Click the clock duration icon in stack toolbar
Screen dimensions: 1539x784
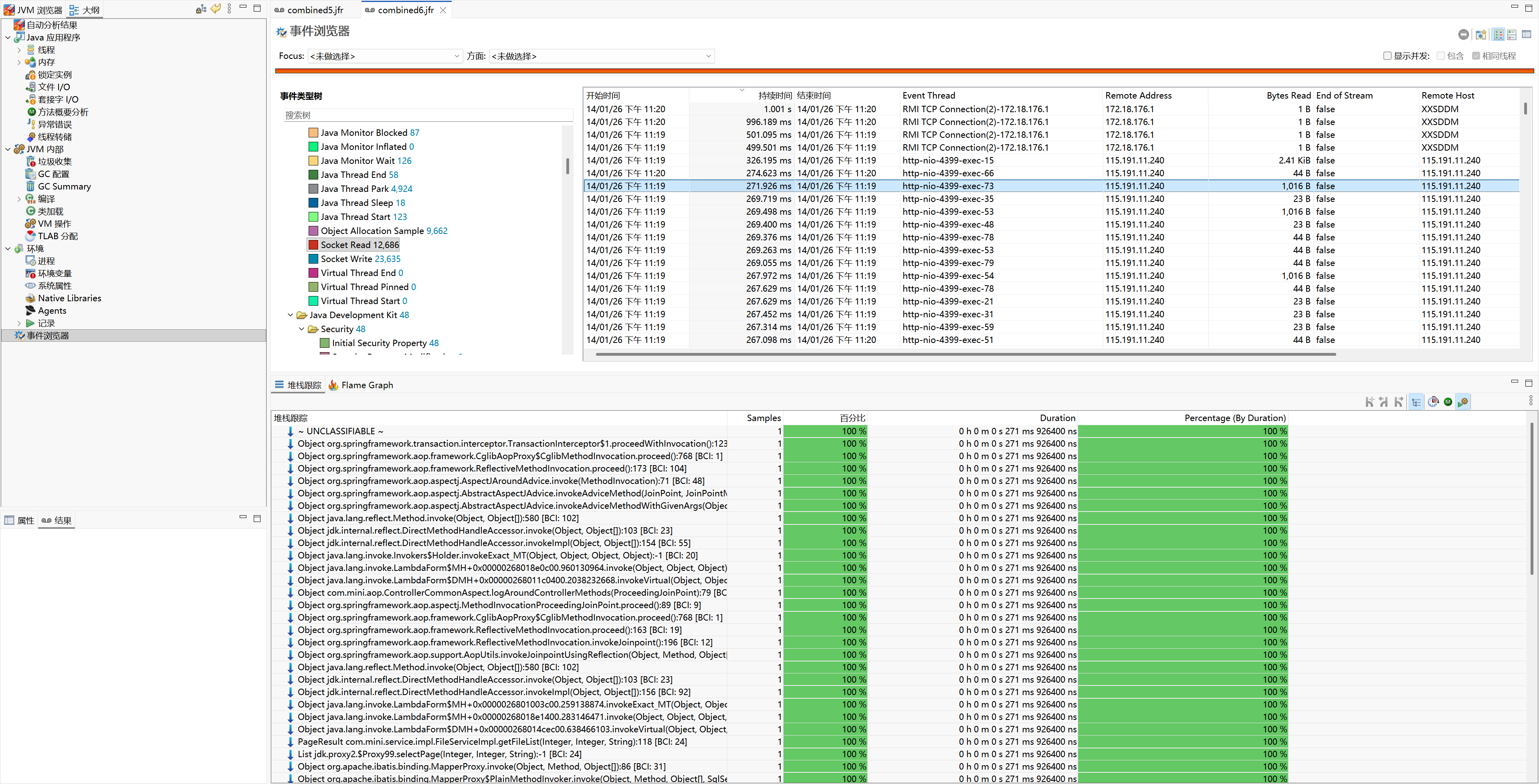1433,402
